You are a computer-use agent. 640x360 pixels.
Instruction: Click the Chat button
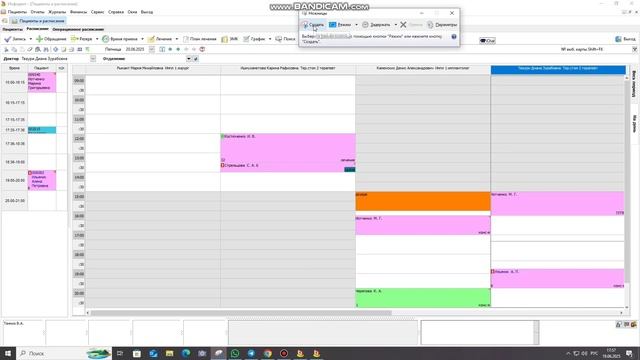(x=487, y=41)
